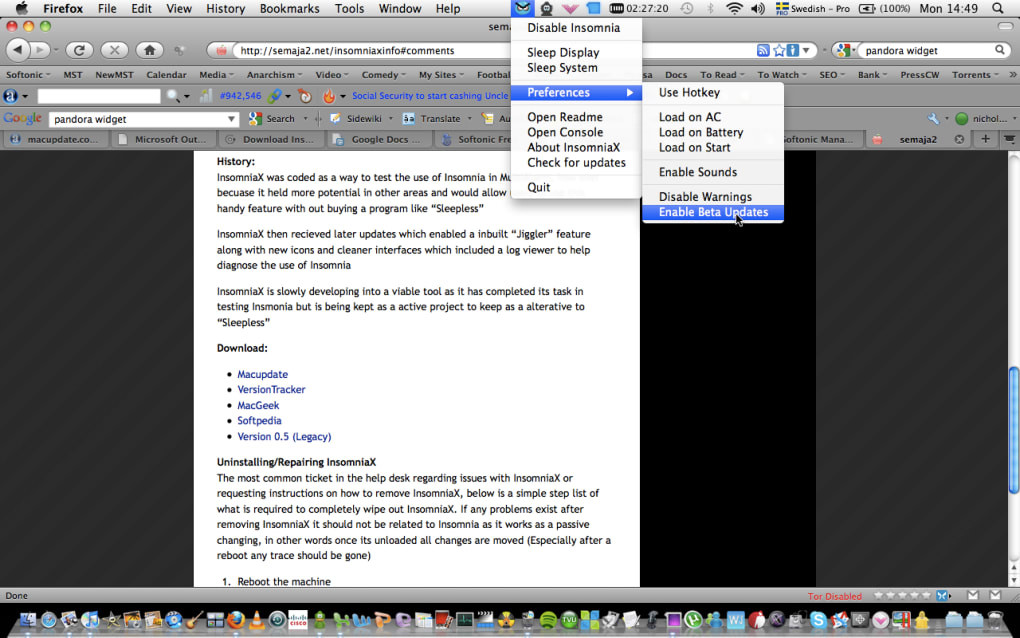Screen dimensions: 1020x638
Task: Click the RSS feed icon in address bar
Action: 763,50
